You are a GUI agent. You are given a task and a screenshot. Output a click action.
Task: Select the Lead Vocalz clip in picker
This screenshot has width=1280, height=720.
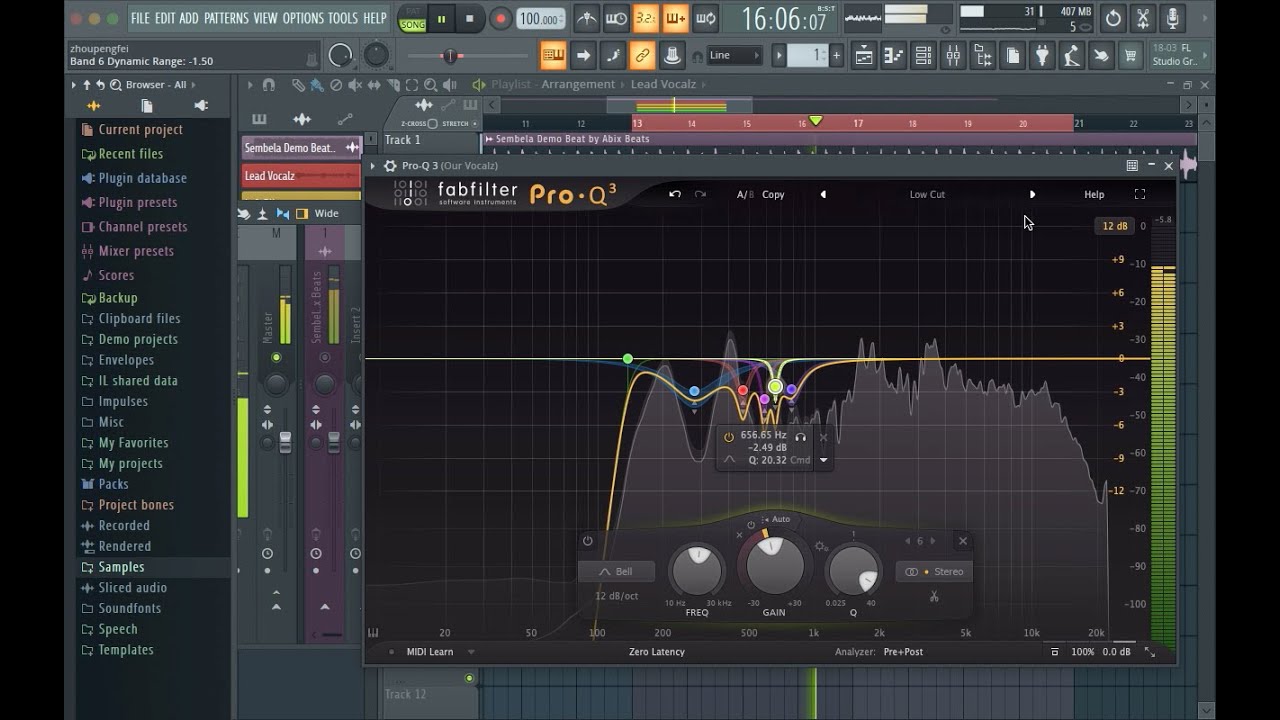(x=301, y=176)
